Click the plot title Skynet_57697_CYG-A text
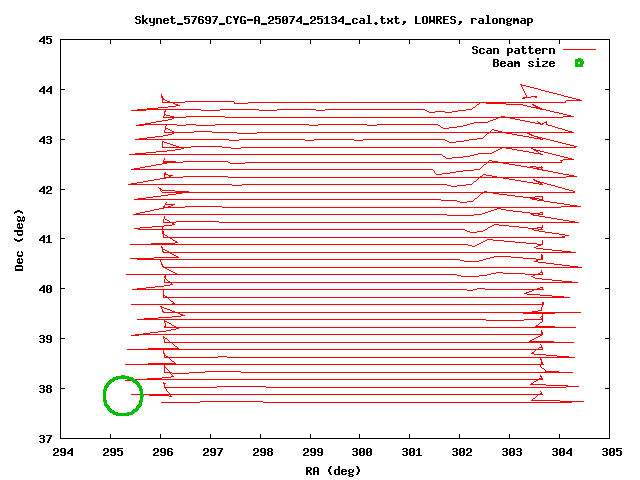The image size is (640, 480). (x=333, y=20)
